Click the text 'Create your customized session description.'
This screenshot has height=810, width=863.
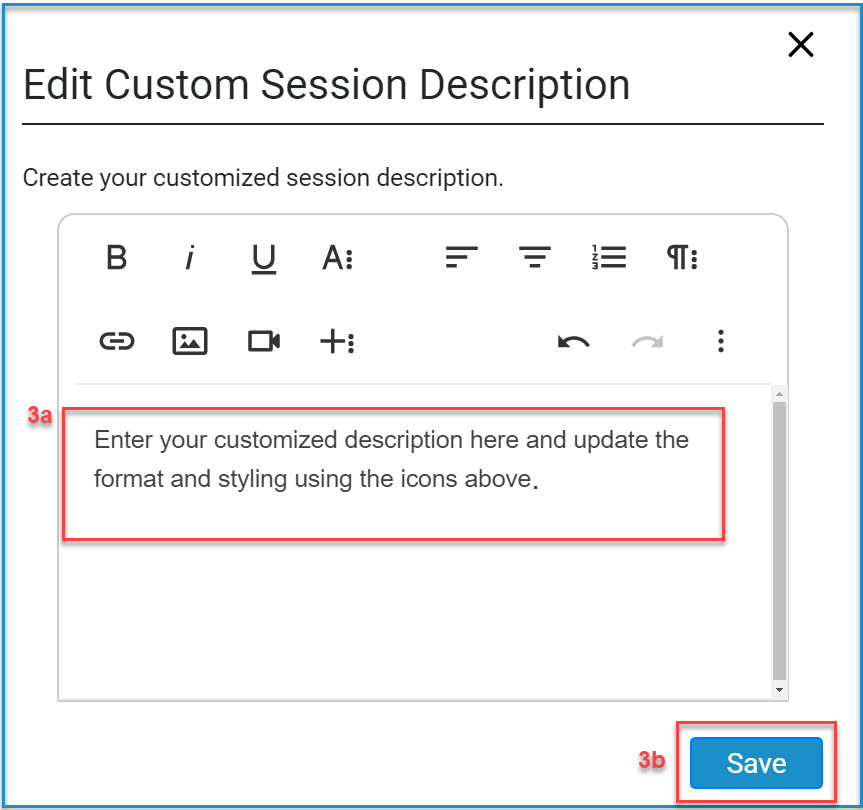click(x=263, y=178)
